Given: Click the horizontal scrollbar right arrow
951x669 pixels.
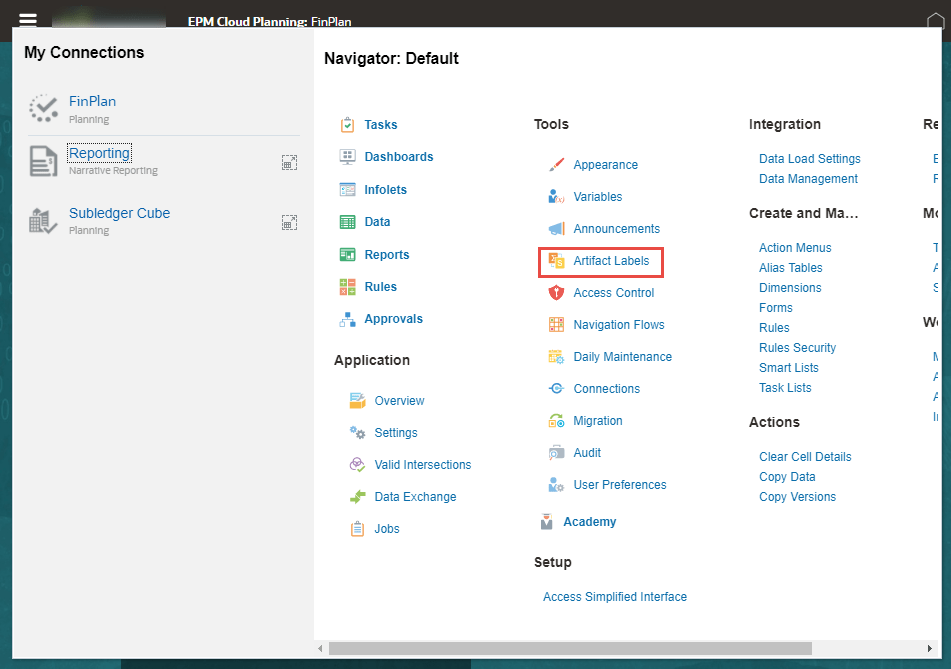Looking at the screenshot, I should coord(931,649).
